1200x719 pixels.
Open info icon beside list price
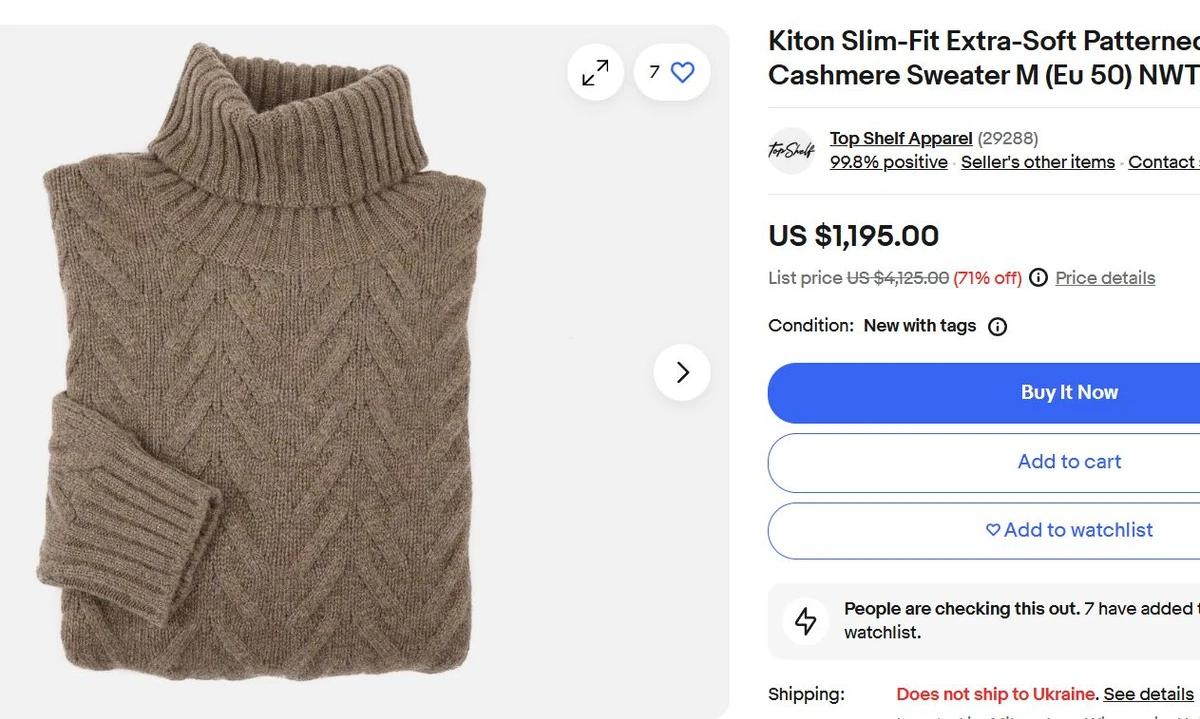click(1038, 278)
